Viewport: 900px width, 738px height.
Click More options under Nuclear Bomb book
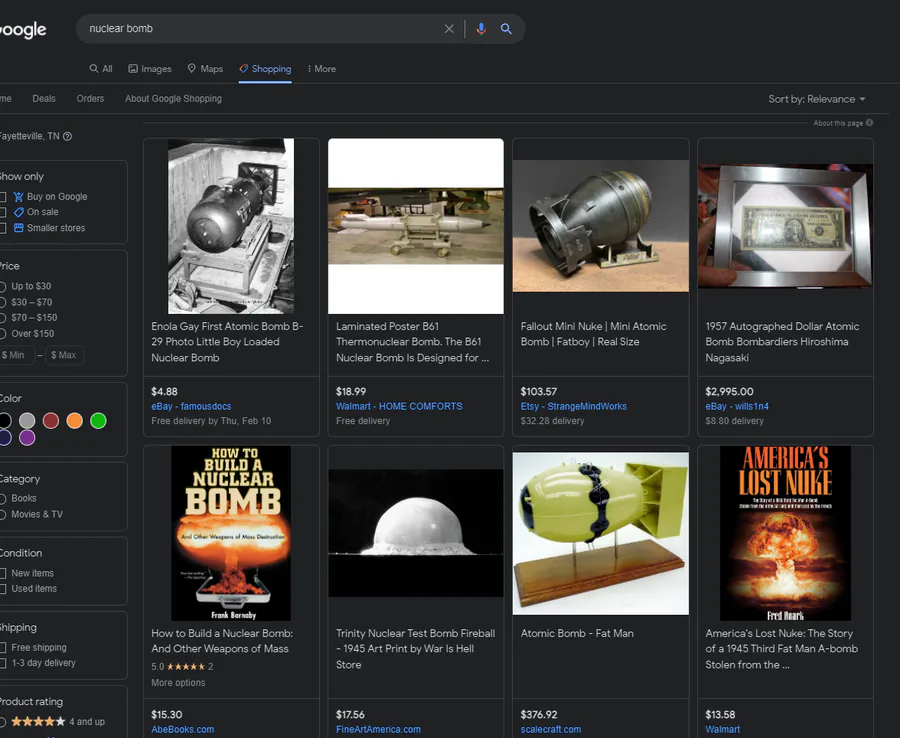tap(178, 683)
